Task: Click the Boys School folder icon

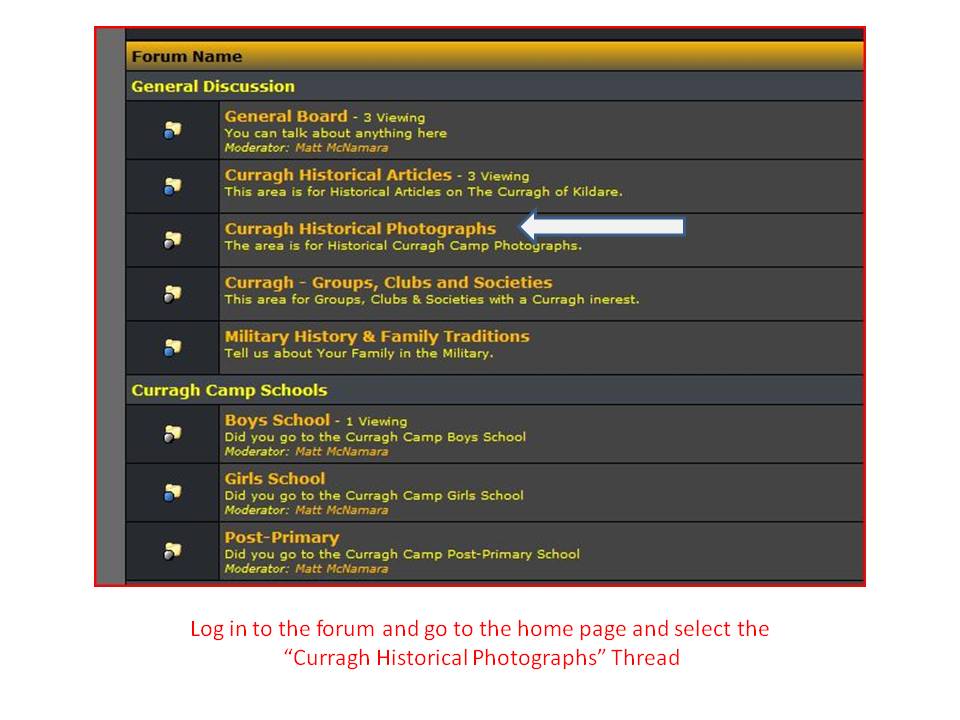Action: click(173, 433)
